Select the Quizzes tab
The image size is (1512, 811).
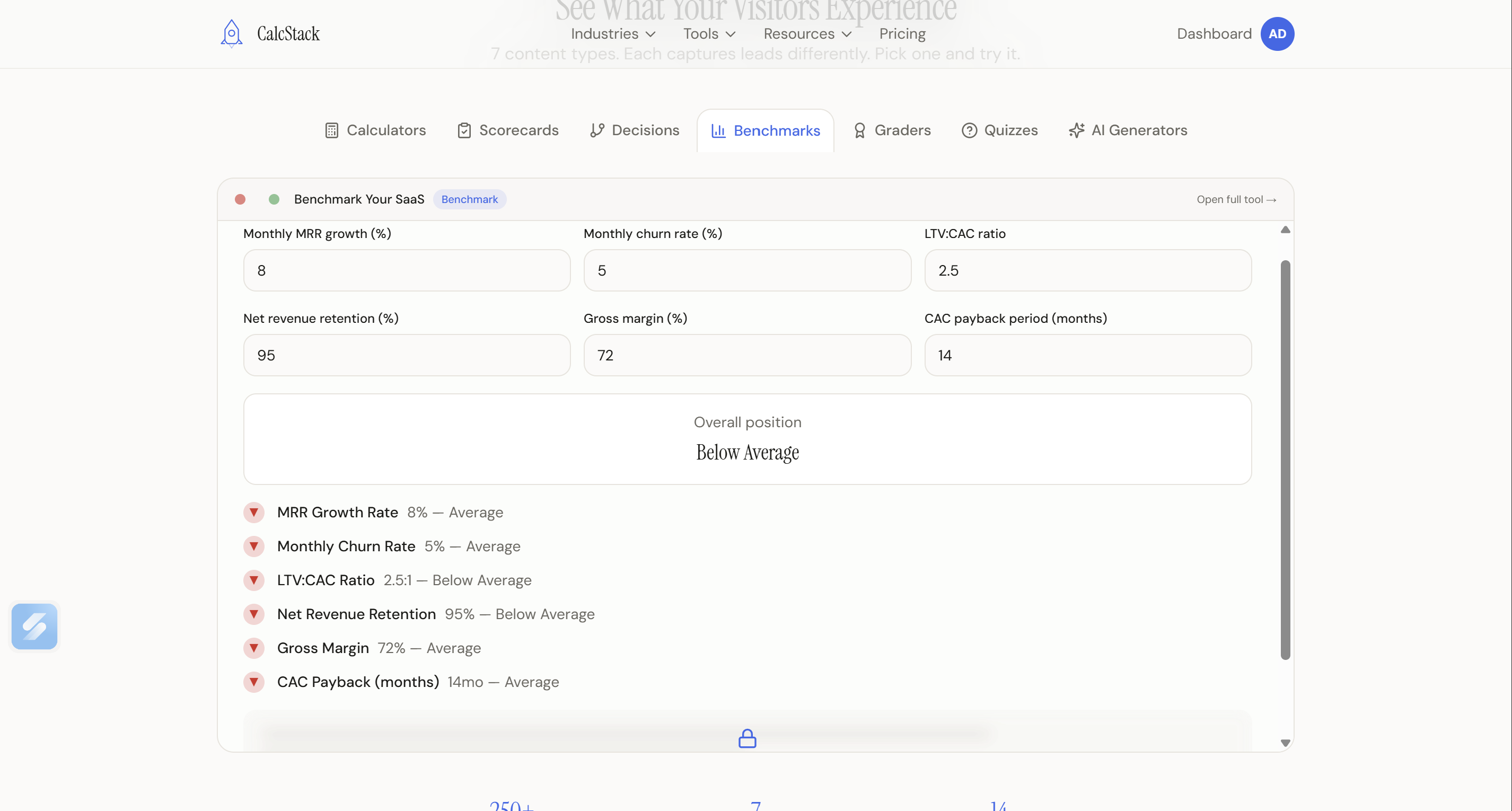(999, 130)
